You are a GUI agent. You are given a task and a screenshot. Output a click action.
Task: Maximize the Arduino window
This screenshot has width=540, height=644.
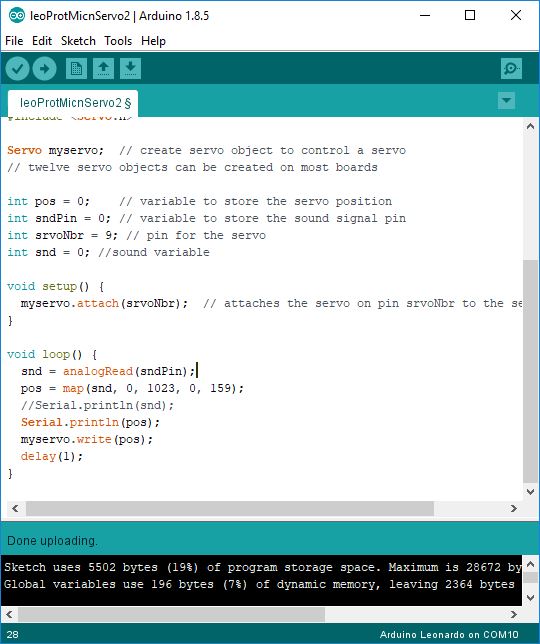pyautogui.click(x=470, y=16)
